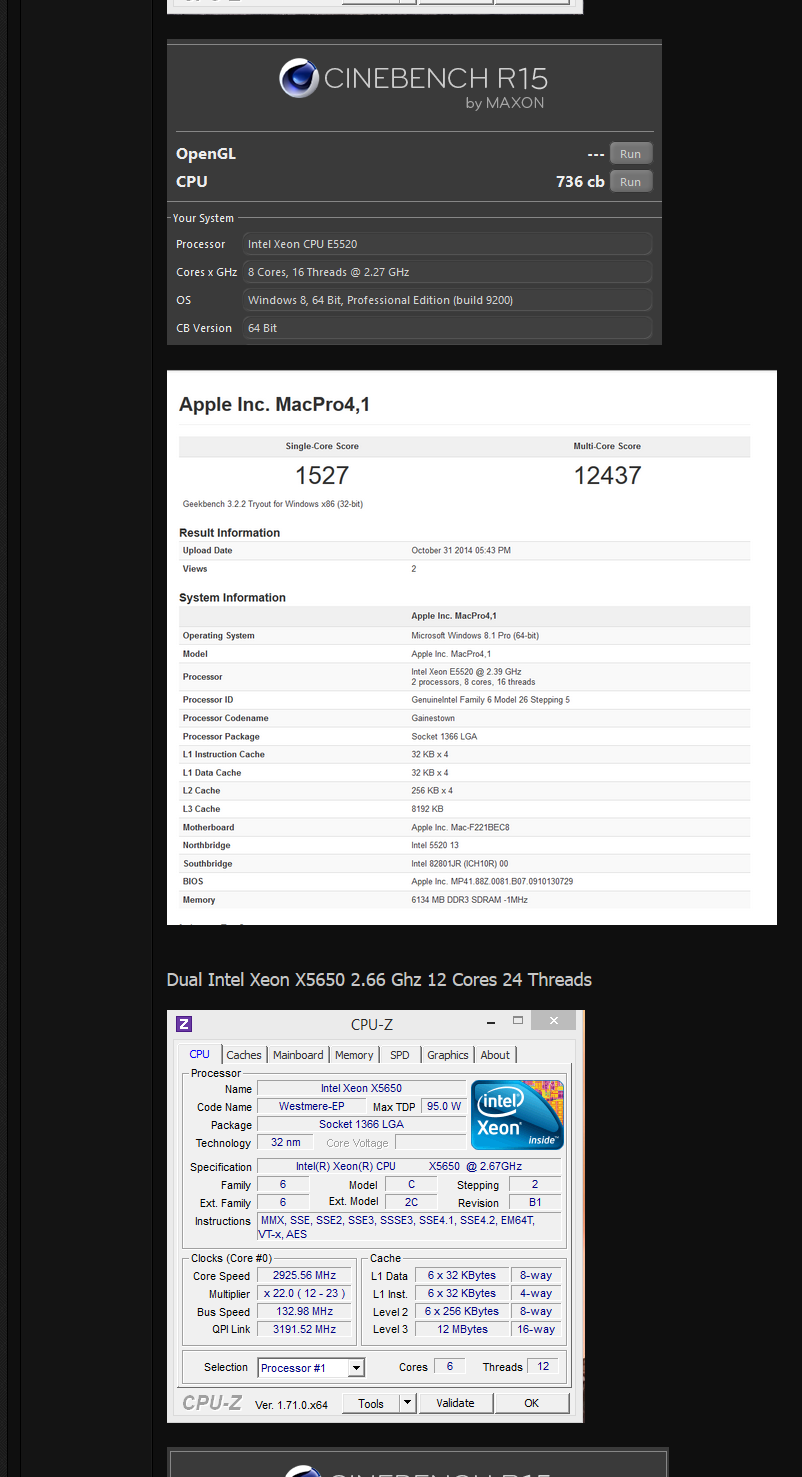This screenshot has height=1477, width=802.
Task: Click the 8 Cores, 16 Threads field
Action: pyautogui.click(x=448, y=272)
